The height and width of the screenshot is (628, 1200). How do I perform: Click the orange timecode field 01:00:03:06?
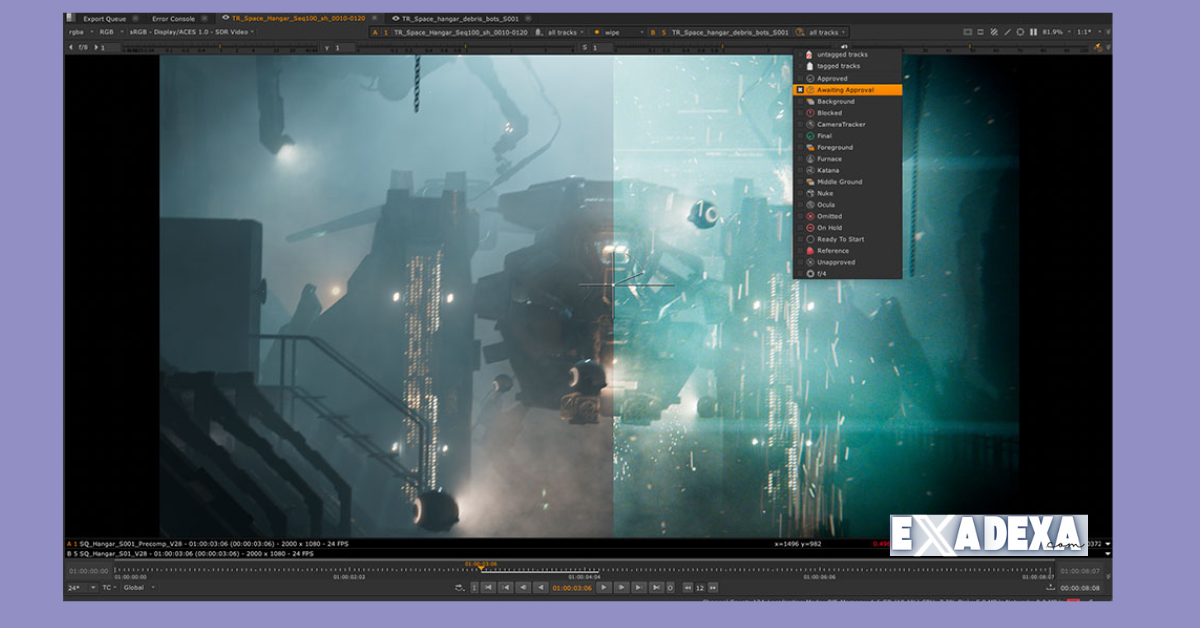(x=571, y=587)
